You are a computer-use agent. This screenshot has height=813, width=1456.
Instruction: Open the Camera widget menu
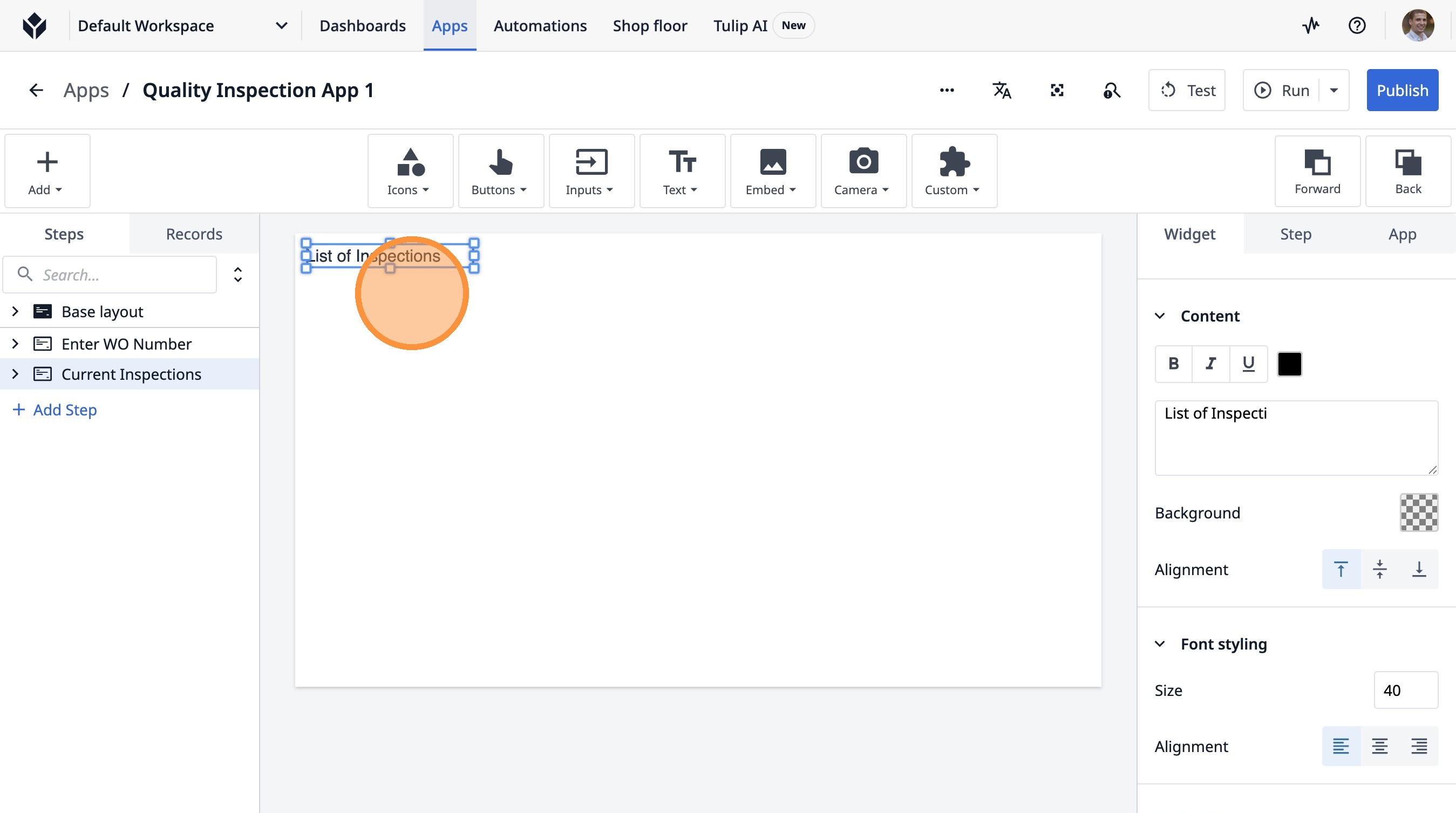click(862, 171)
